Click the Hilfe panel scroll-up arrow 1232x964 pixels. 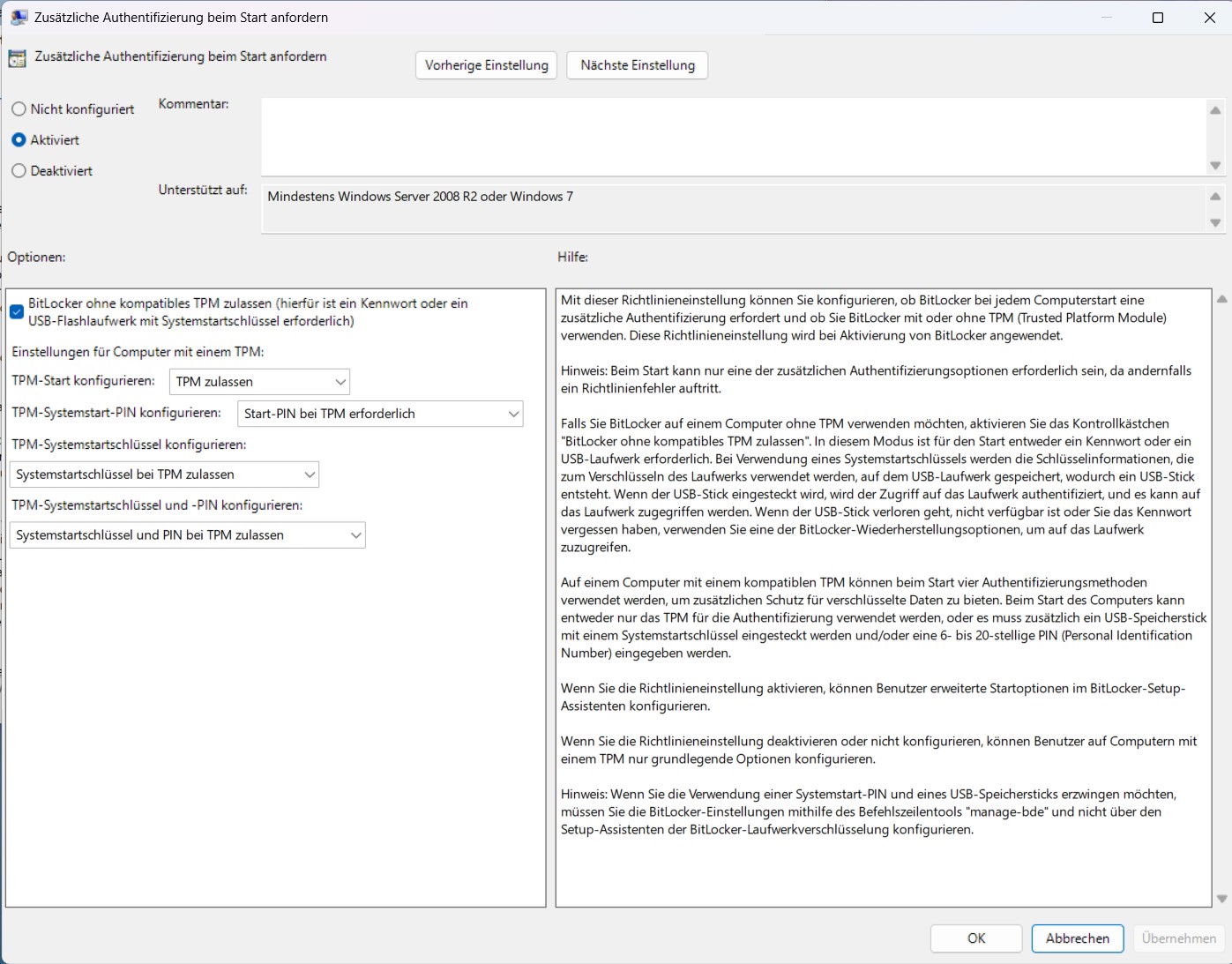click(1222, 299)
